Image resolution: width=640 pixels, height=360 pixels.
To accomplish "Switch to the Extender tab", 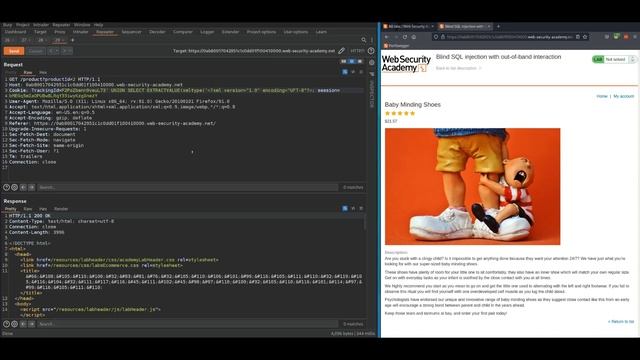I will [230, 32].
